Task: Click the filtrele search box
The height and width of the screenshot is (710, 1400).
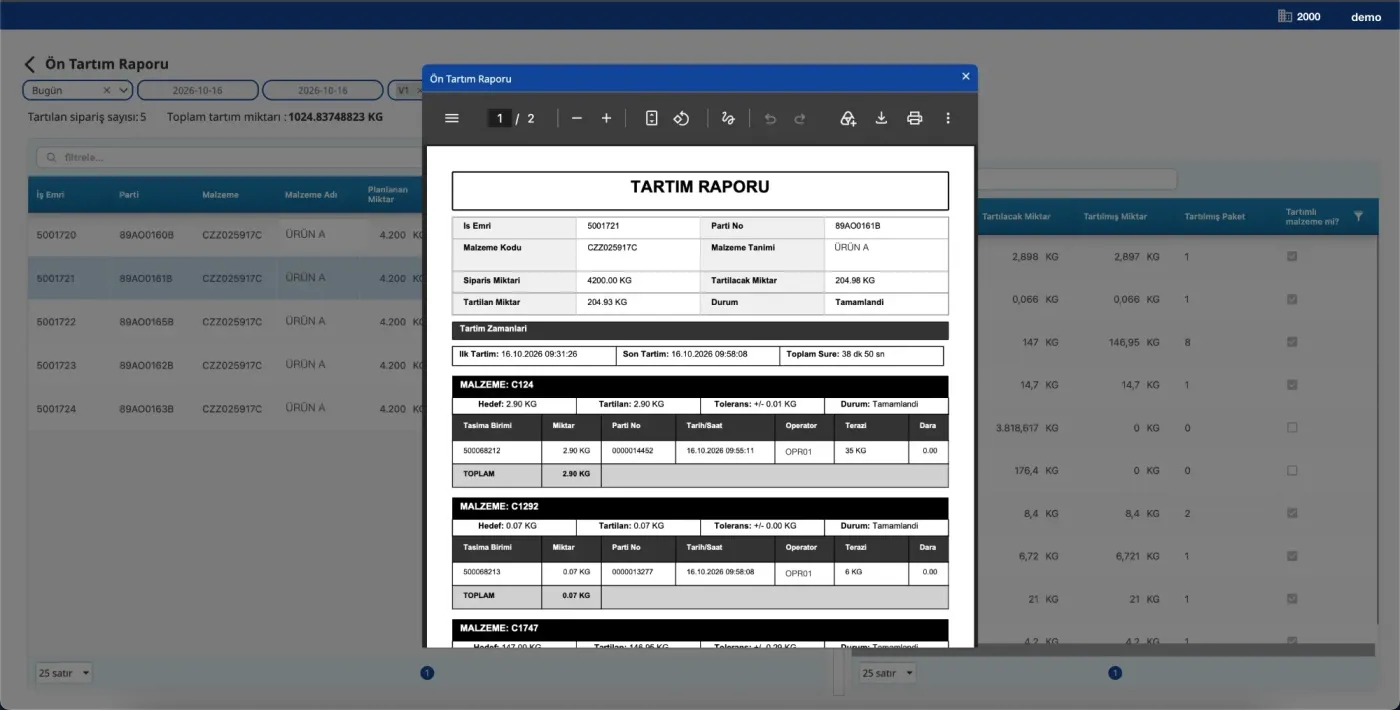Action: pyautogui.click(x=230, y=157)
